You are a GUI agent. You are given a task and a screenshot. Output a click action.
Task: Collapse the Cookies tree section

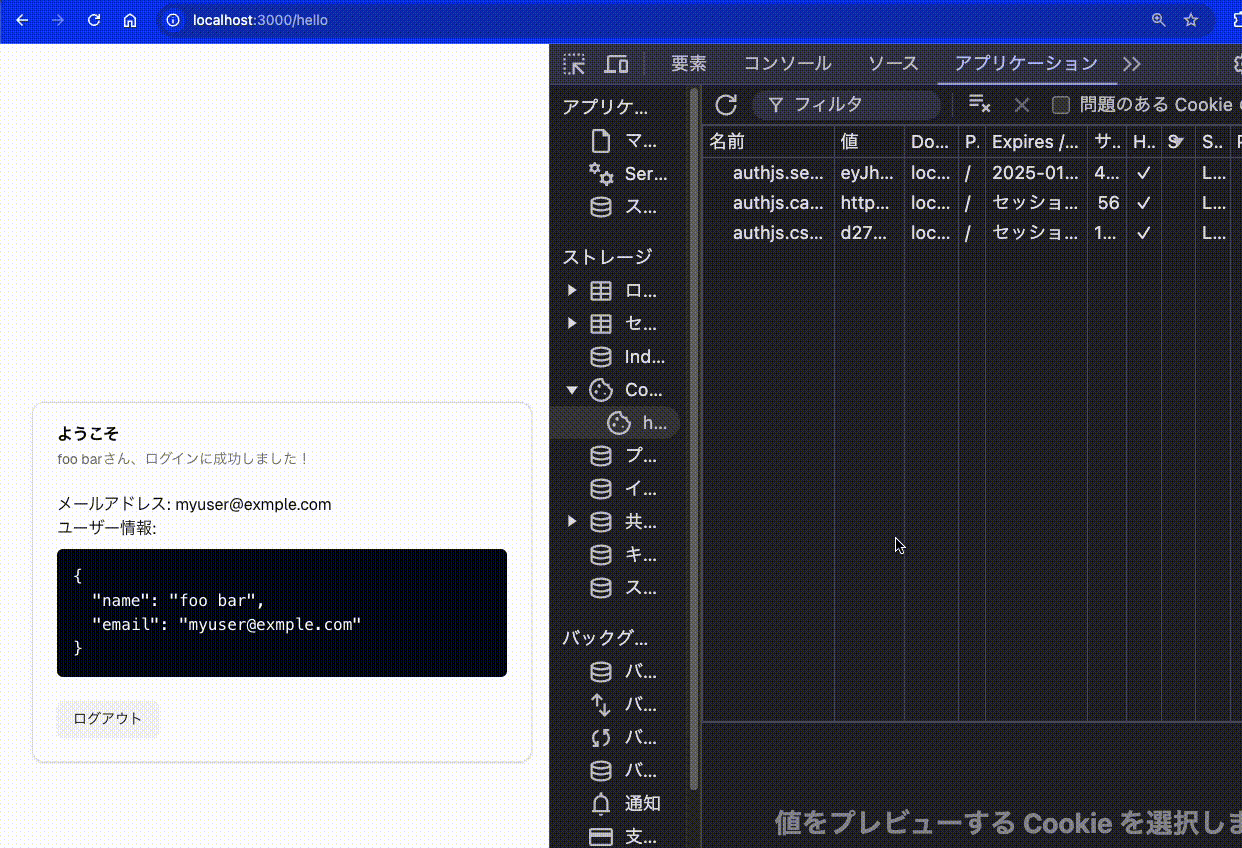click(x=572, y=390)
